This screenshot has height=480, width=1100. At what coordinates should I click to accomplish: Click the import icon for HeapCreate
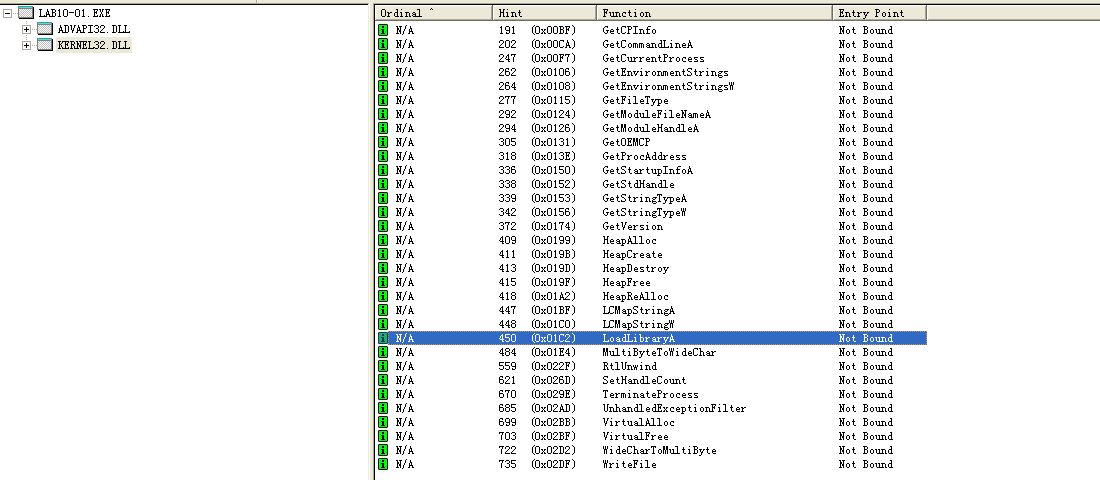[x=383, y=255]
